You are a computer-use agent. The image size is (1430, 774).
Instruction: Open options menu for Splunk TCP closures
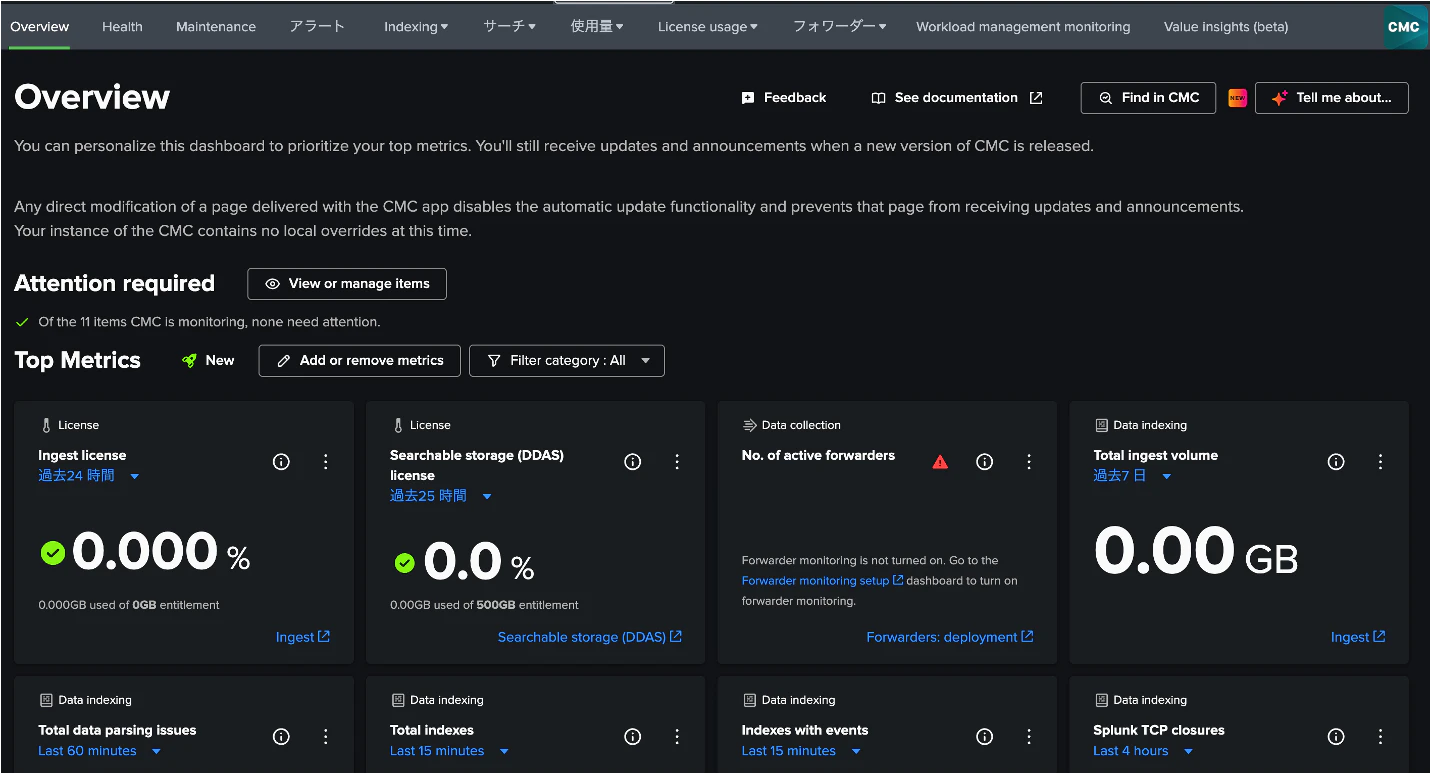[x=1380, y=737]
